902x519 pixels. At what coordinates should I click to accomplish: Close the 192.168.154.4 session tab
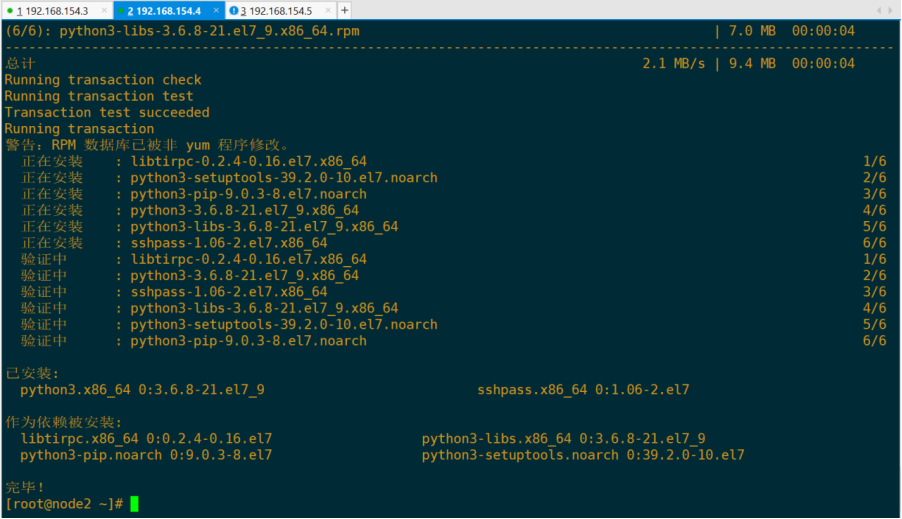coord(216,10)
